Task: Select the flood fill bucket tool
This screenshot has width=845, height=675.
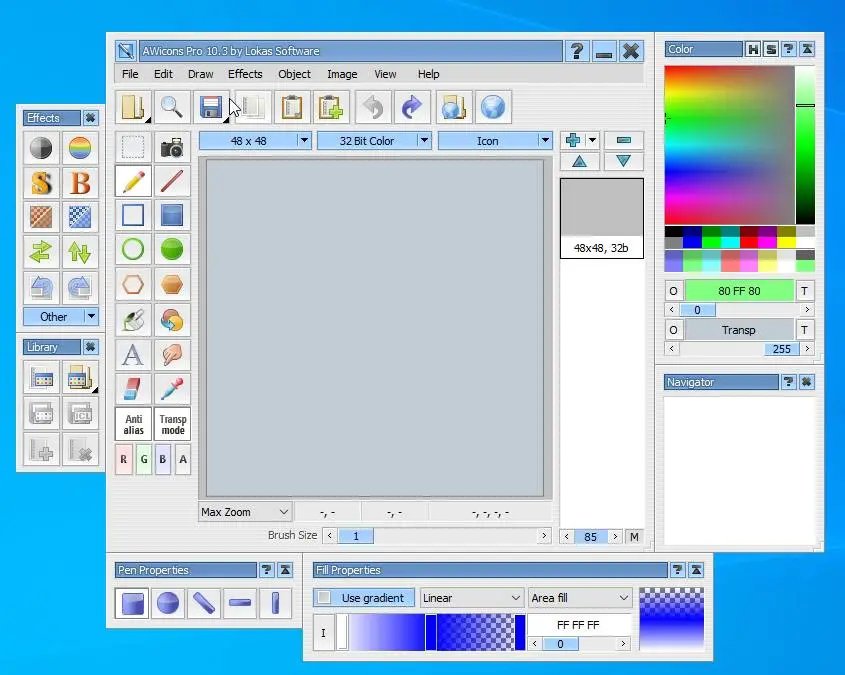Action: coord(133,319)
